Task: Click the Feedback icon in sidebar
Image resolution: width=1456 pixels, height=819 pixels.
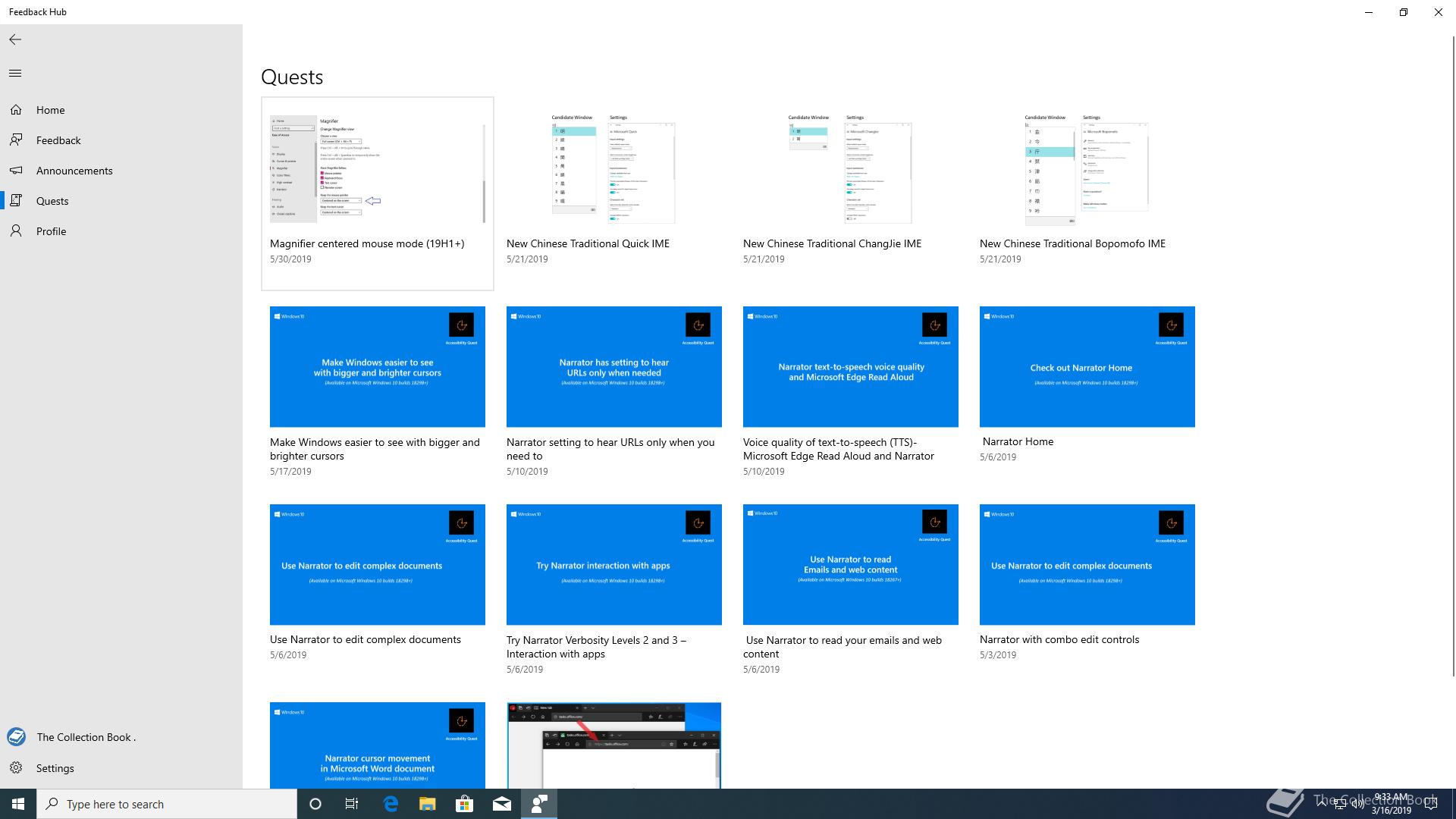Action: click(x=16, y=140)
